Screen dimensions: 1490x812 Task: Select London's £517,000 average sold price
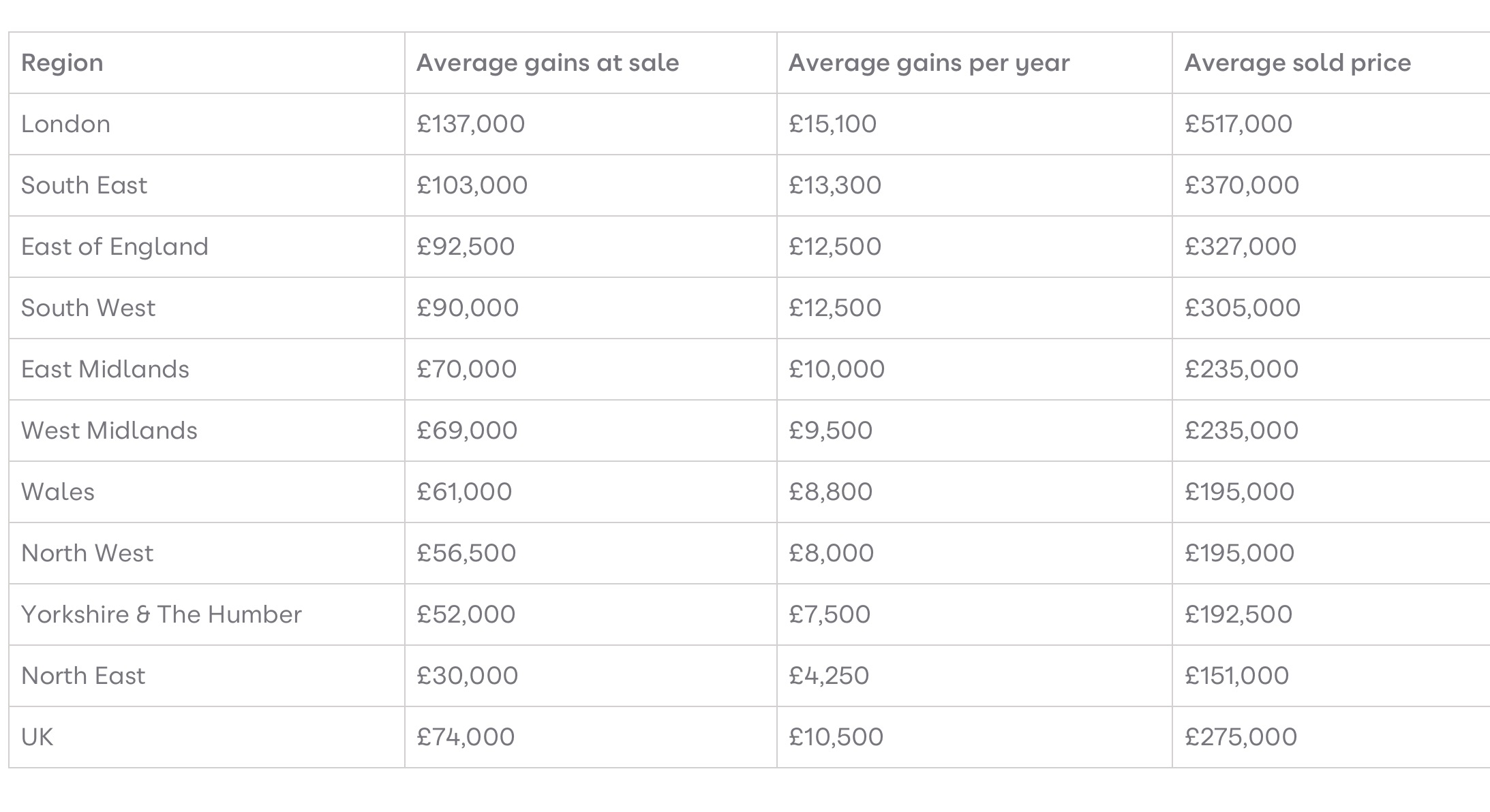click(1238, 125)
